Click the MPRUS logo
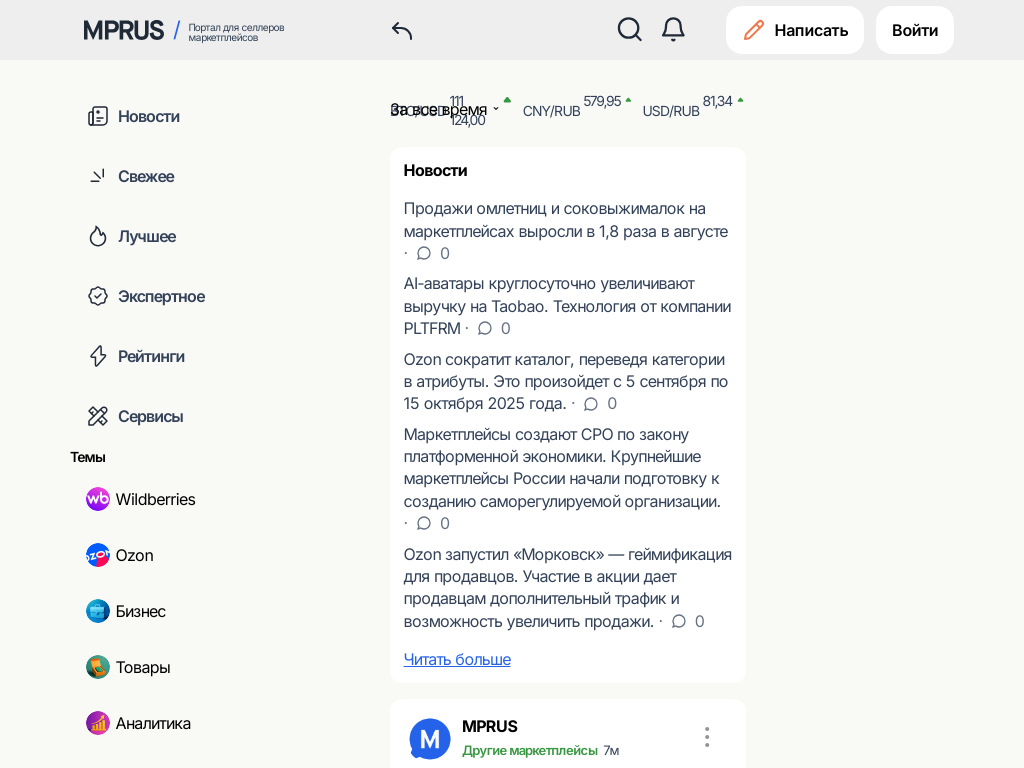This screenshot has width=1024, height=768. 123,31
